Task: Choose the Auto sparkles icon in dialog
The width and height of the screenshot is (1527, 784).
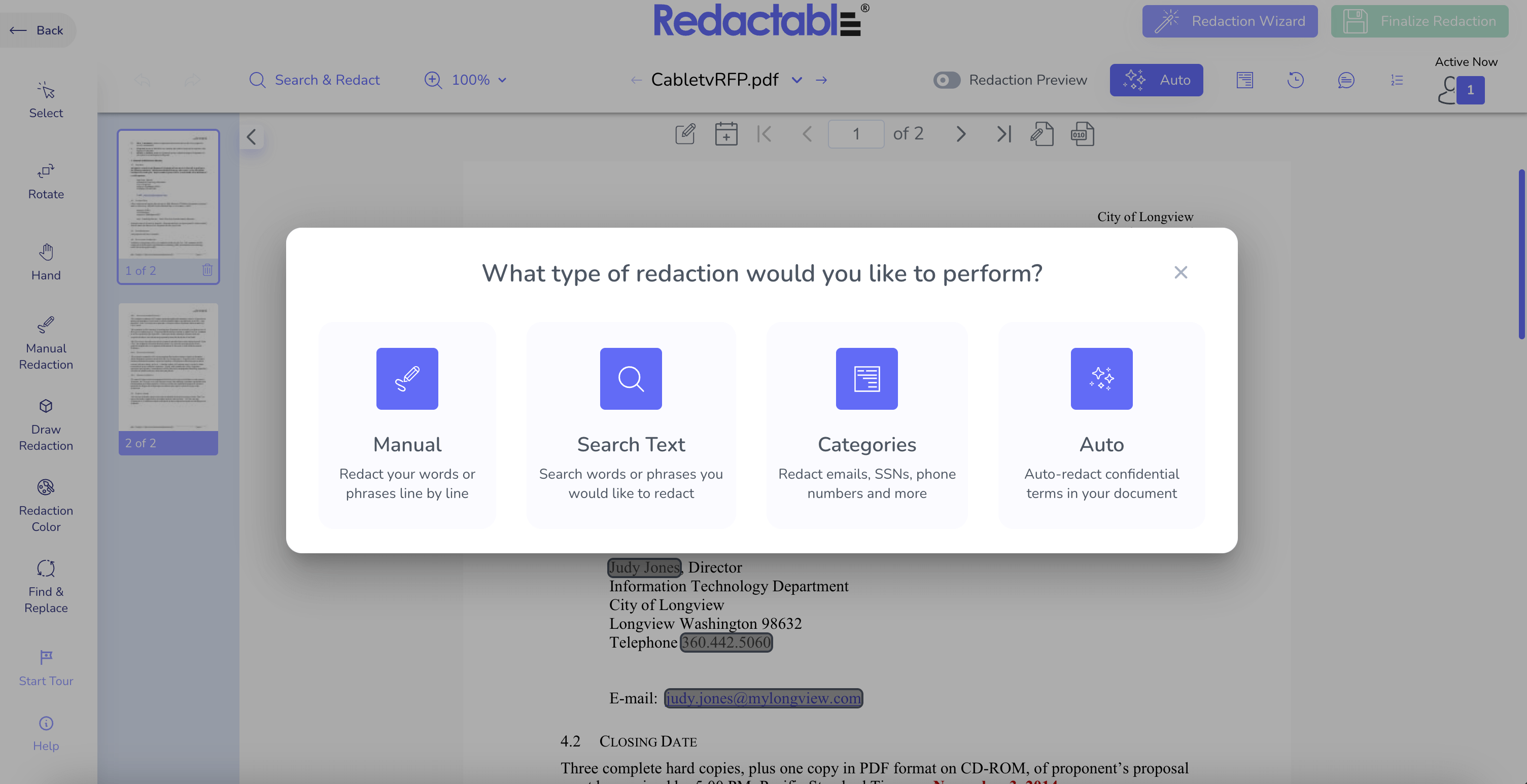Action: [x=1101, y=379]
